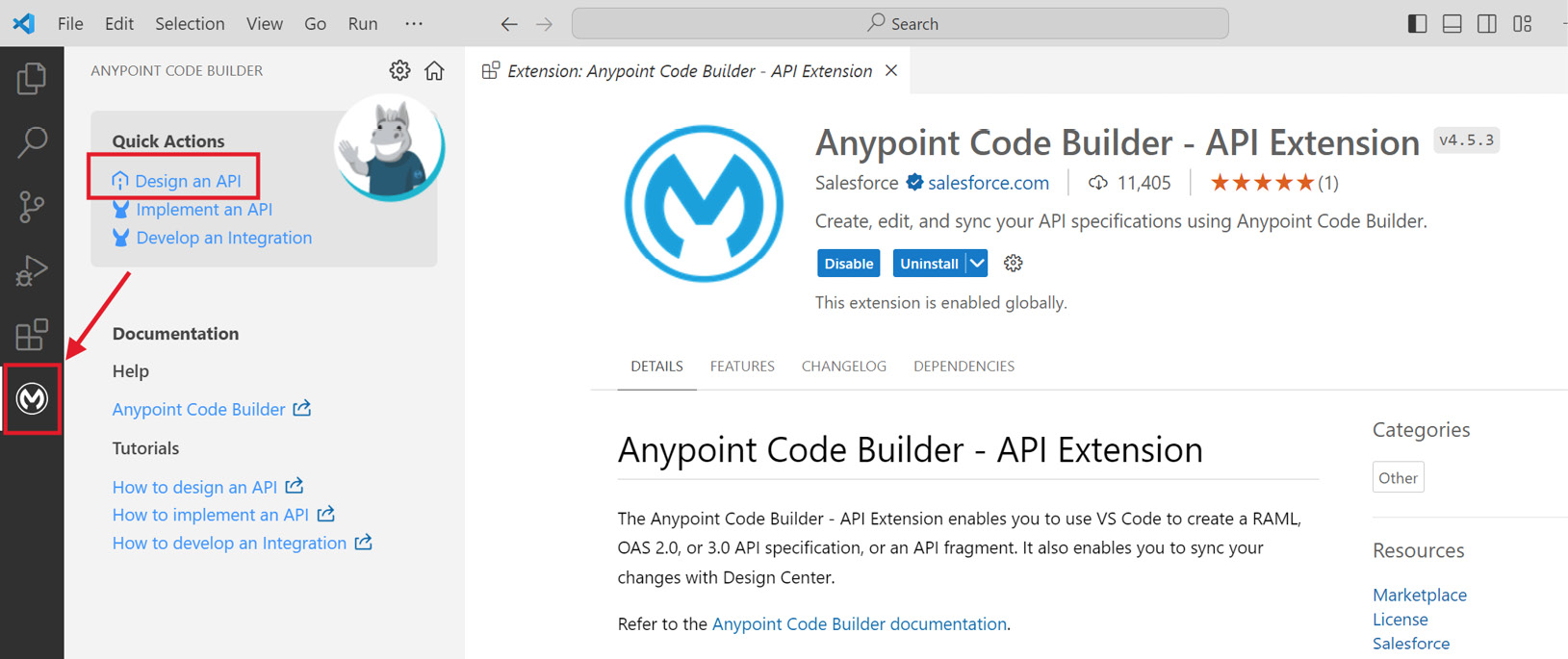
Task: Click the Other category tag
Action: (1398, 477)
